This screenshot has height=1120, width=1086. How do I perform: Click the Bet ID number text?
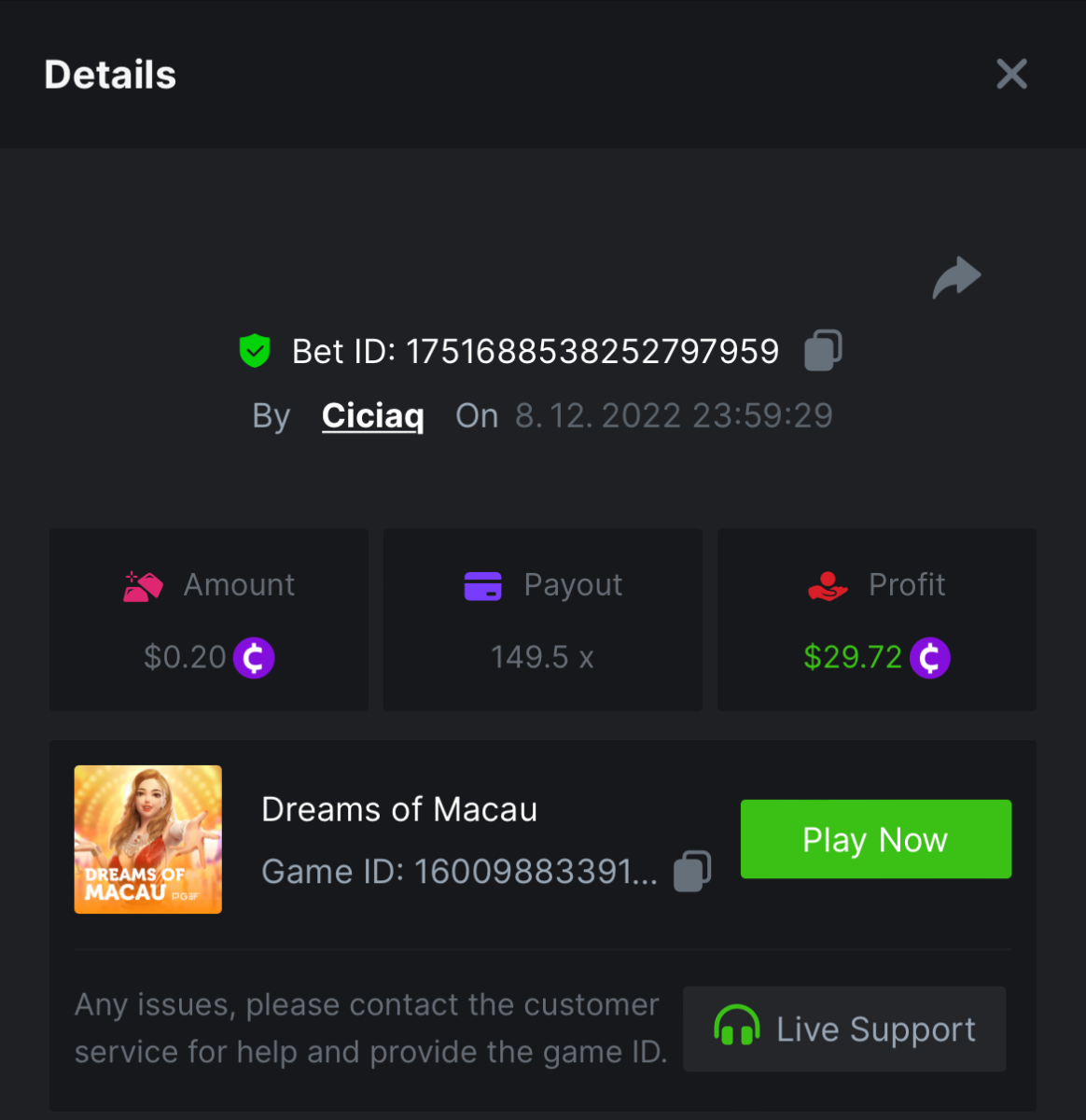pos(592,352)
